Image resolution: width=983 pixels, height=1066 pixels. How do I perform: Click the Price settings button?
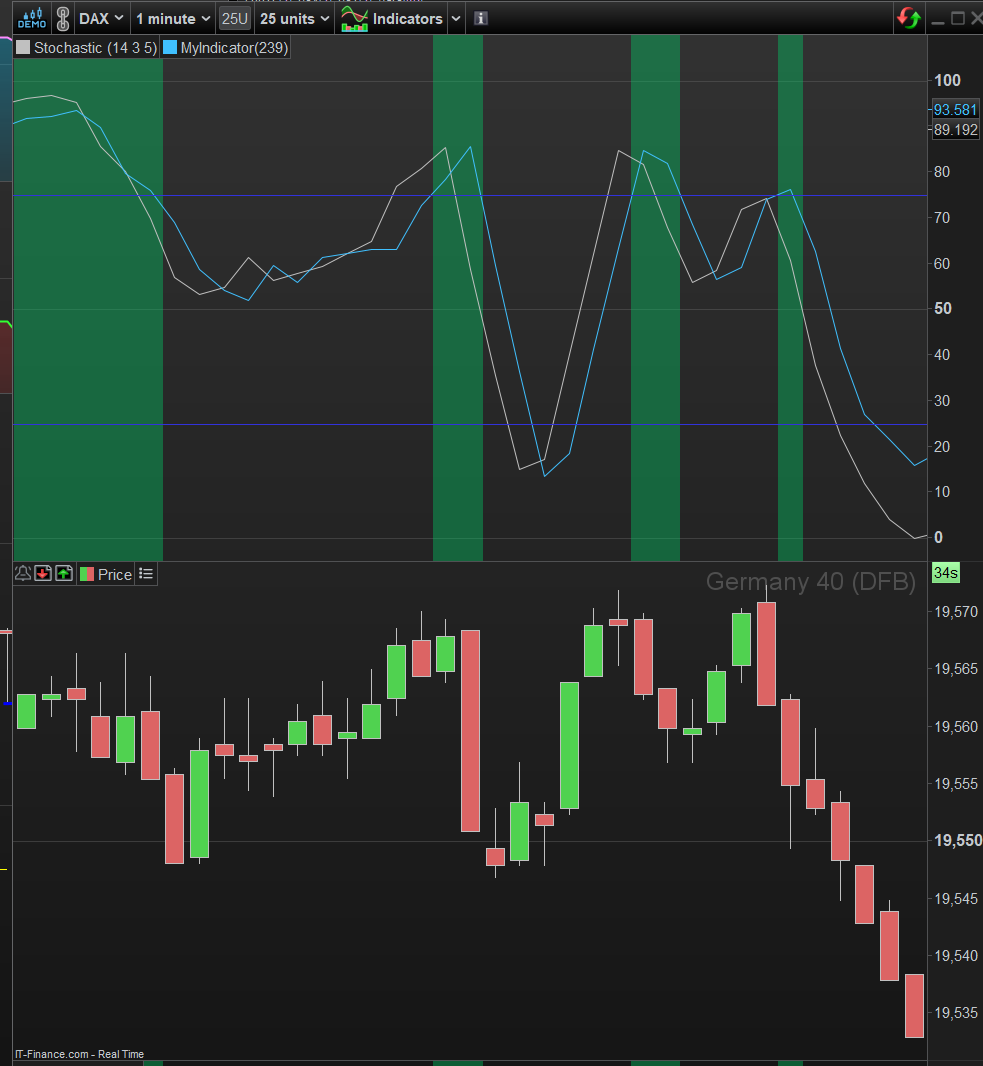(106, 574)
